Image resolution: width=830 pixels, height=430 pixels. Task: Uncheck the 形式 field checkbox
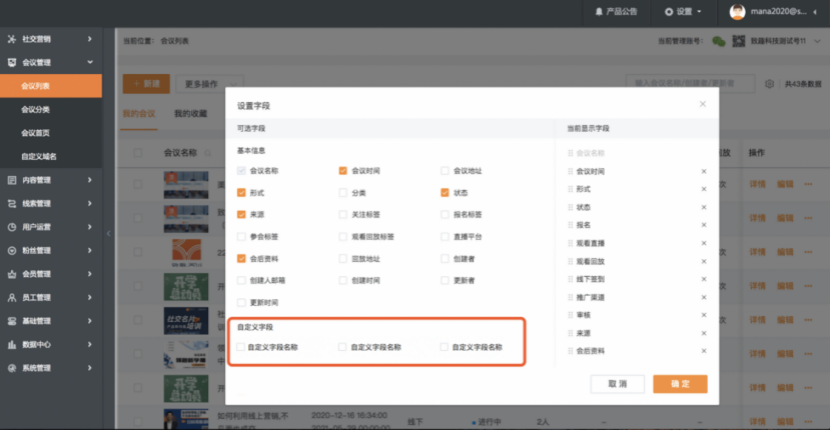241,192
